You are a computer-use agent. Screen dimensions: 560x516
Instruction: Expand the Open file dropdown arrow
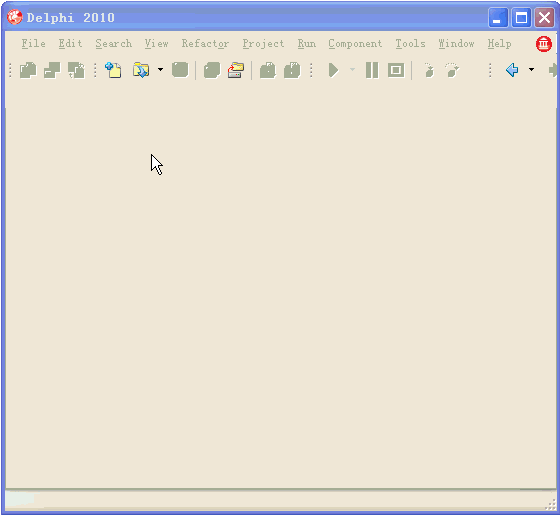[x=160, y=70]
